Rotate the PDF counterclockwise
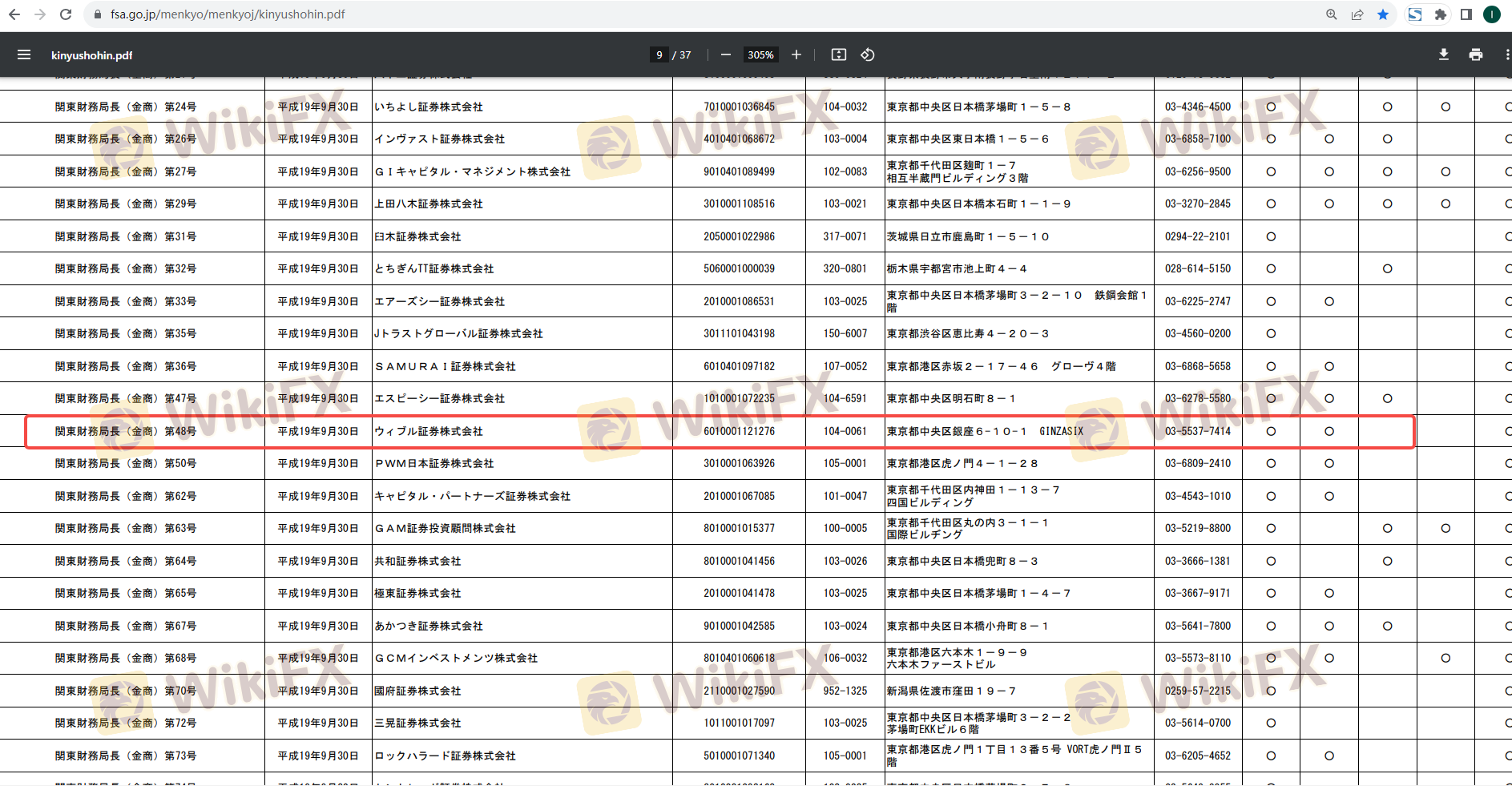 pos(867,54)
